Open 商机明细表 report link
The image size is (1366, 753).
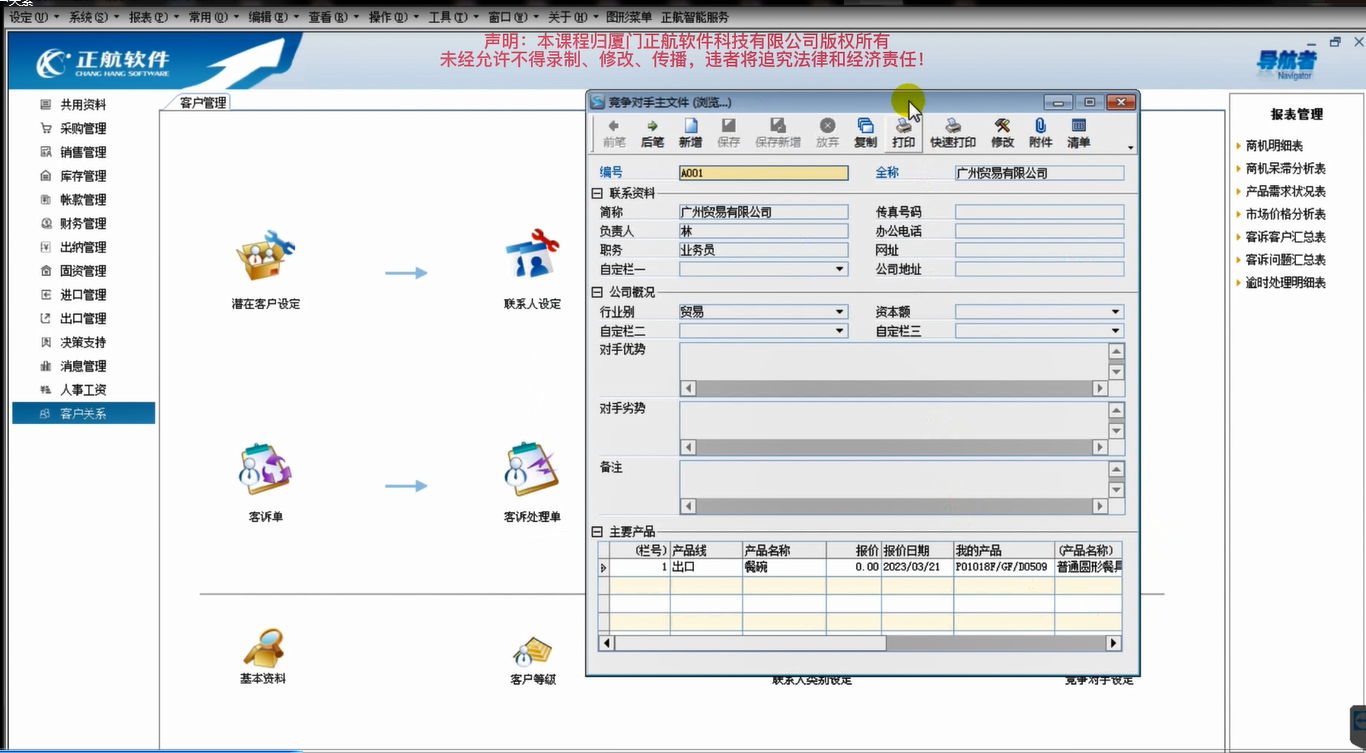1274,146
